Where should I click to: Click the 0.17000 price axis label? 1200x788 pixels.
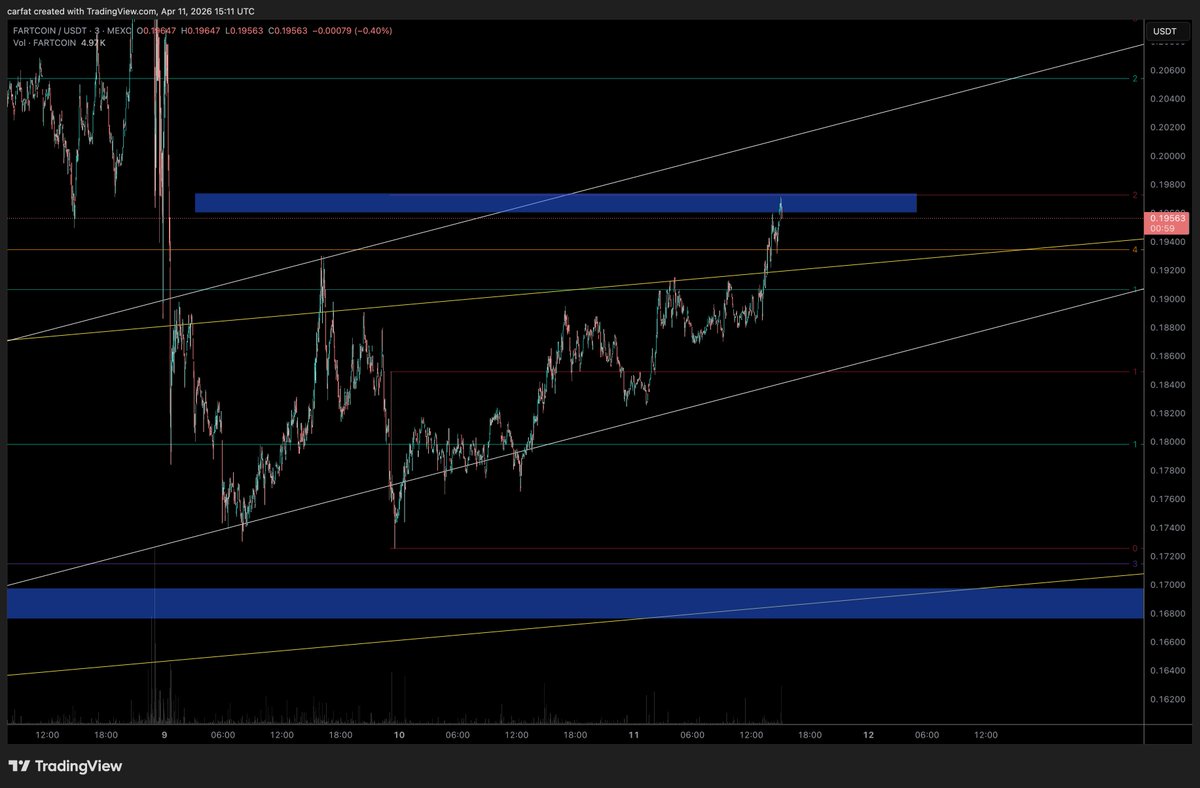[1167, 586]
